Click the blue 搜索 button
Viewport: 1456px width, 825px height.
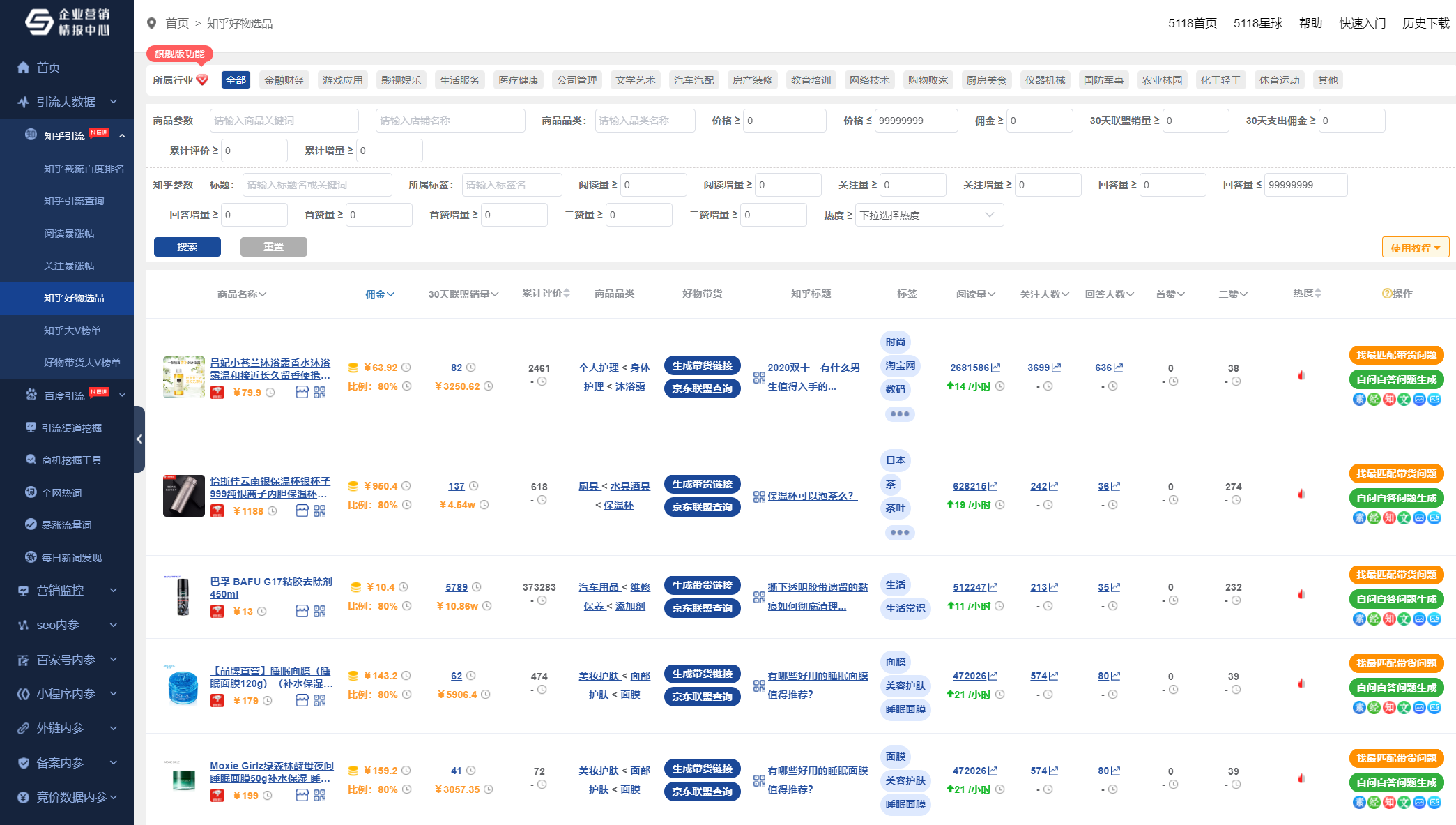click(187, 247)
